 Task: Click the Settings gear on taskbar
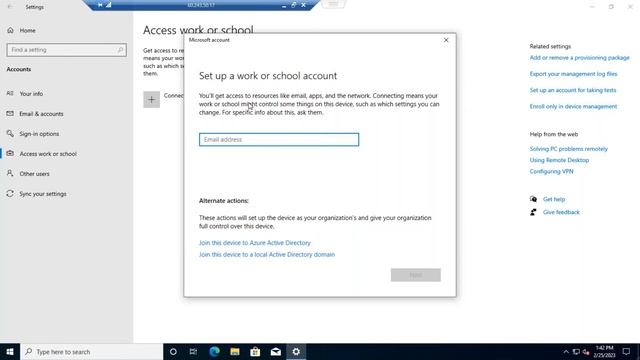point(296,351)
